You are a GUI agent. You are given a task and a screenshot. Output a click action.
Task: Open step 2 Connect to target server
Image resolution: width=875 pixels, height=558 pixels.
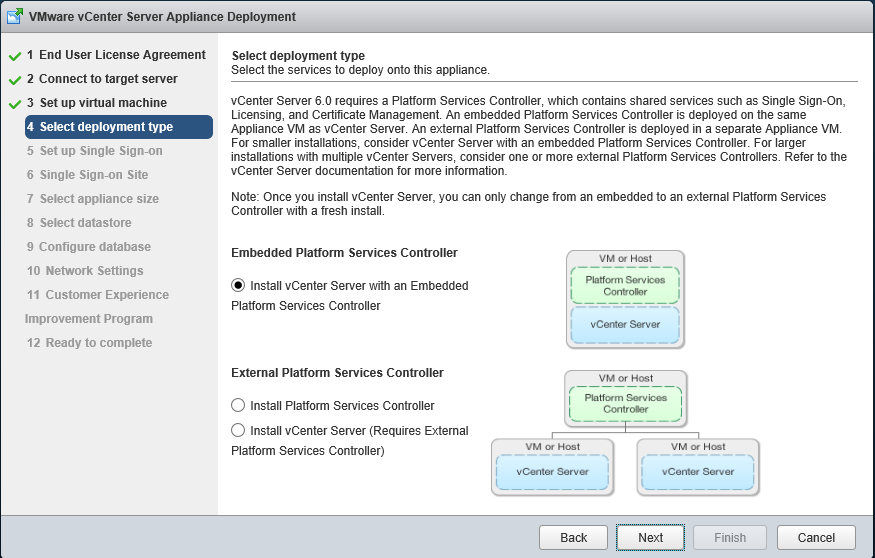click(108, 79)
